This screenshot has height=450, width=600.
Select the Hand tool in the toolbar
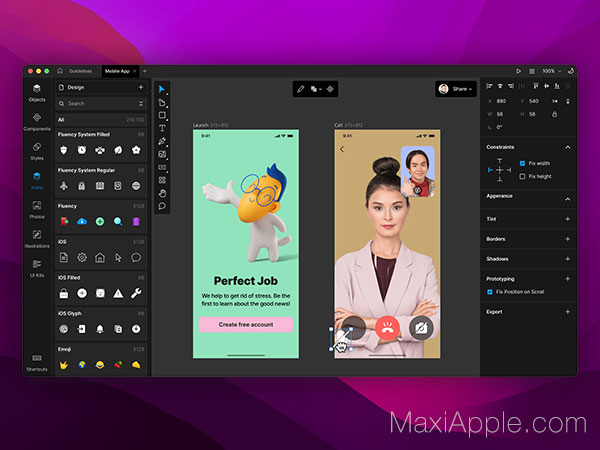(x=162, y=193)
